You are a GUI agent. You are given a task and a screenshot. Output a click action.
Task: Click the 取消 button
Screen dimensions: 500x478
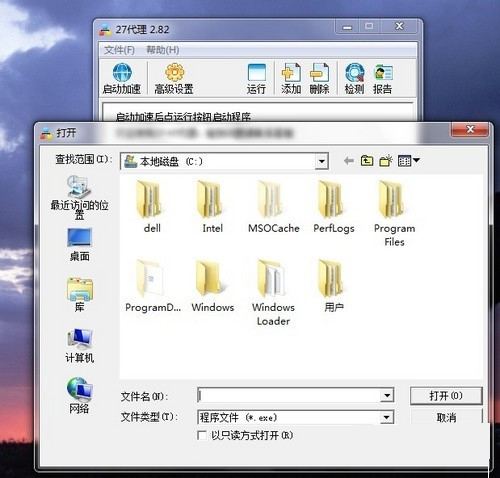[446, 417]
